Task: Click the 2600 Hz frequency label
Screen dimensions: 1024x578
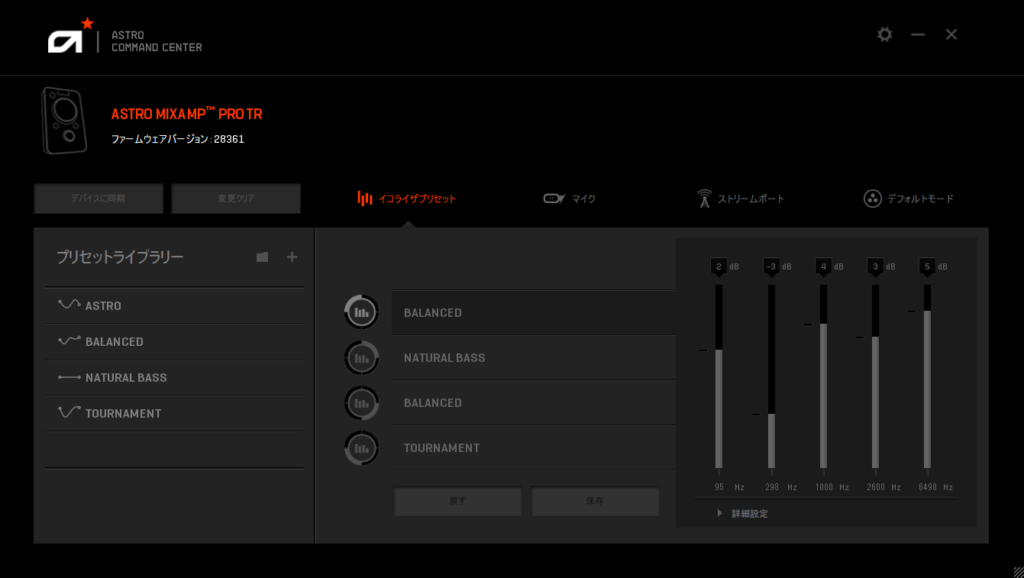Action: pos(884,487)
